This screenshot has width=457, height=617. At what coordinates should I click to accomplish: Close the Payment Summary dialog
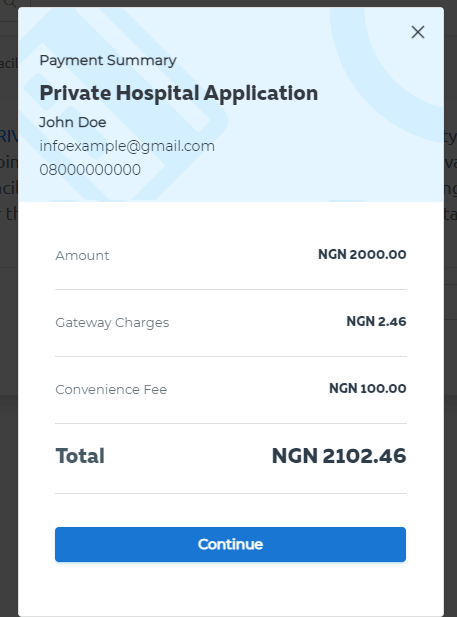418,32
